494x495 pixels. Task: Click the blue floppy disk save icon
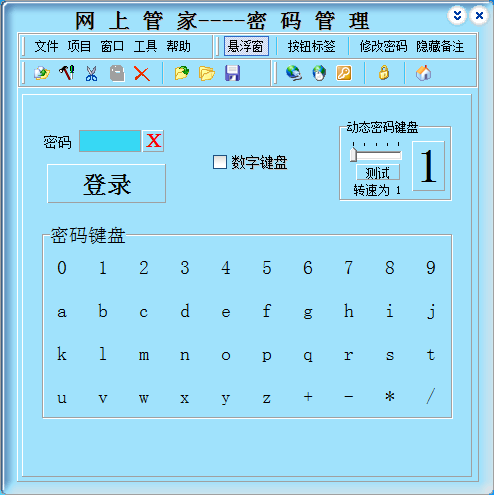click(232, 73)
